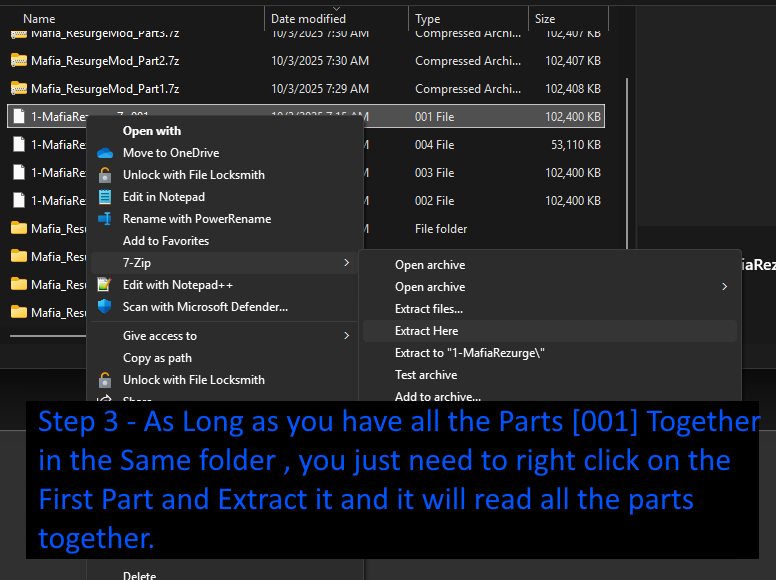Expand the Give access to submenu arrow
Image resolution: width=776 pixels, height=580 pixels.
coord(346,336)
